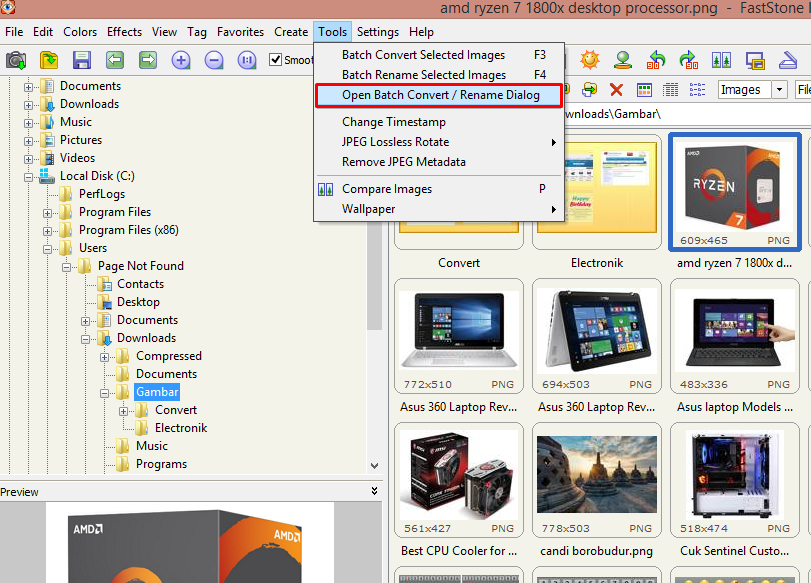Open the Effects menu
This screenshot has height=583, width=811.
click(x=124, y=32)
